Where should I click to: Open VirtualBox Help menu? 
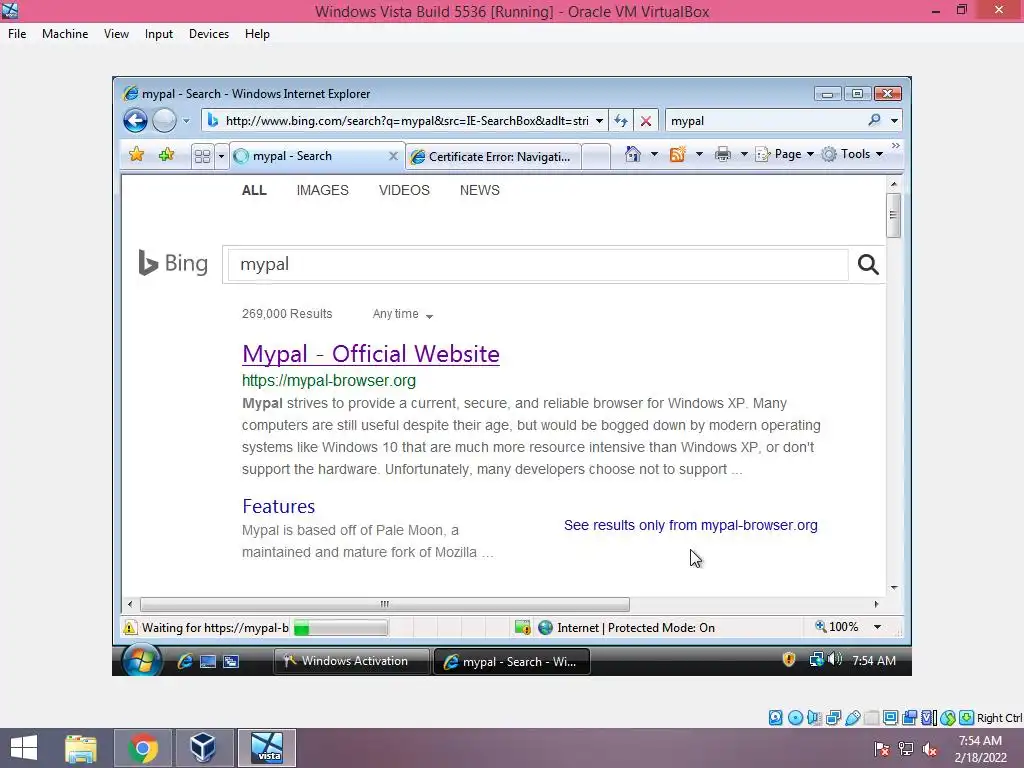coord(257,34)
